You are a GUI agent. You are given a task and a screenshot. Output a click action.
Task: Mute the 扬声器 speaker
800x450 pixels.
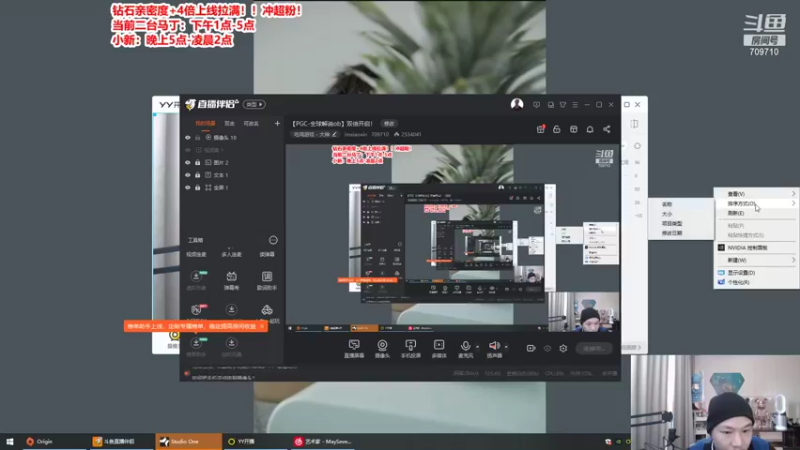pos(493,346)
